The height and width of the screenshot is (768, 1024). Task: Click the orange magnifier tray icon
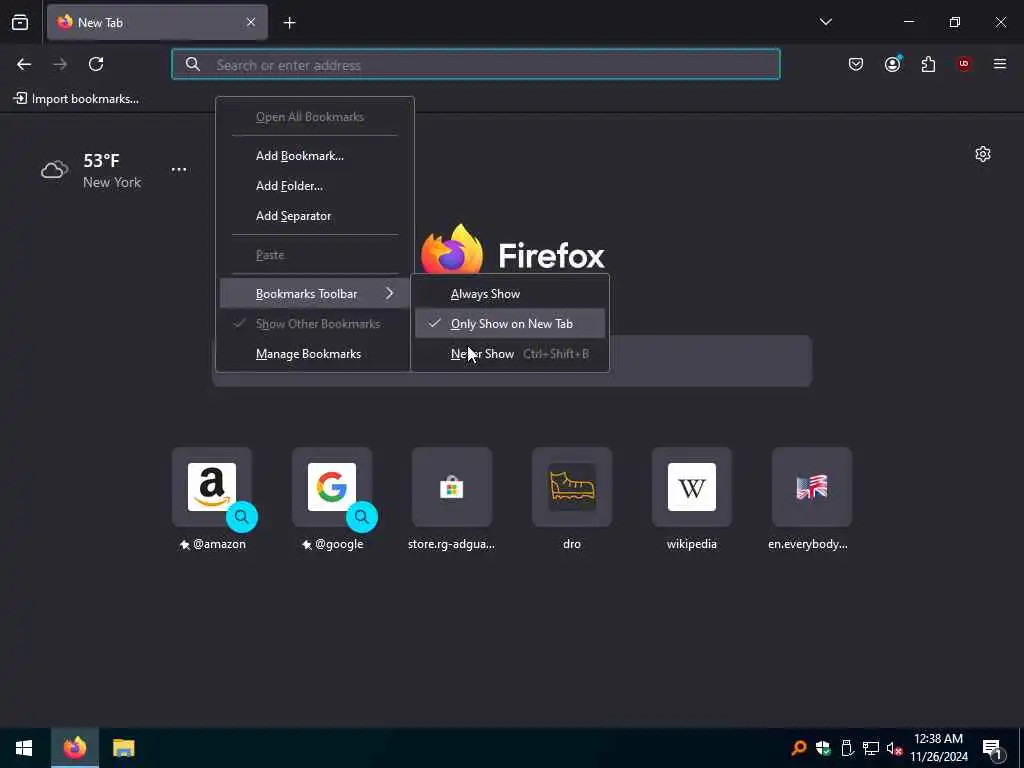point(799,748)
